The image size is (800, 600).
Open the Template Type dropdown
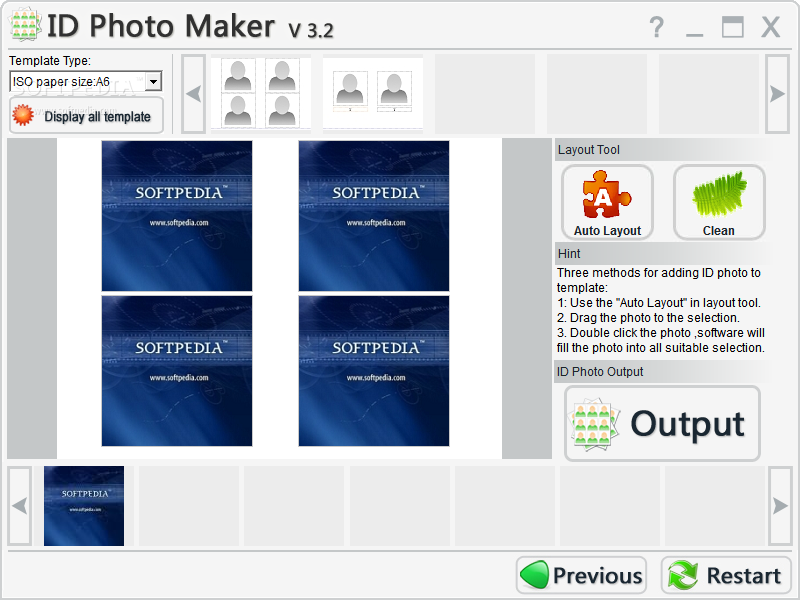pyautogui.click(x=153, y=82)
